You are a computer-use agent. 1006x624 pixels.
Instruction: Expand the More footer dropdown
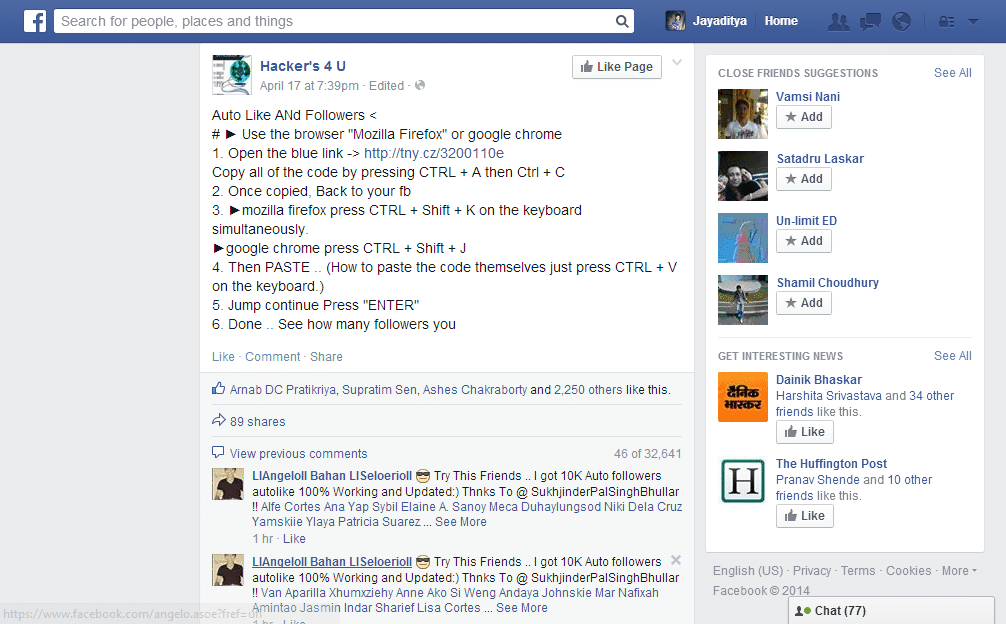[x=959, y=571]
